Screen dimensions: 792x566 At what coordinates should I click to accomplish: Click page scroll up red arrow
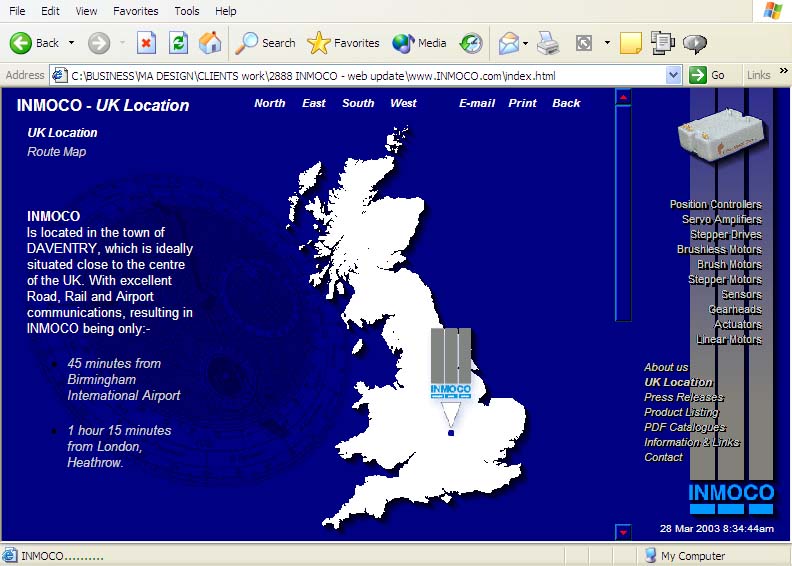click(623, 97)
